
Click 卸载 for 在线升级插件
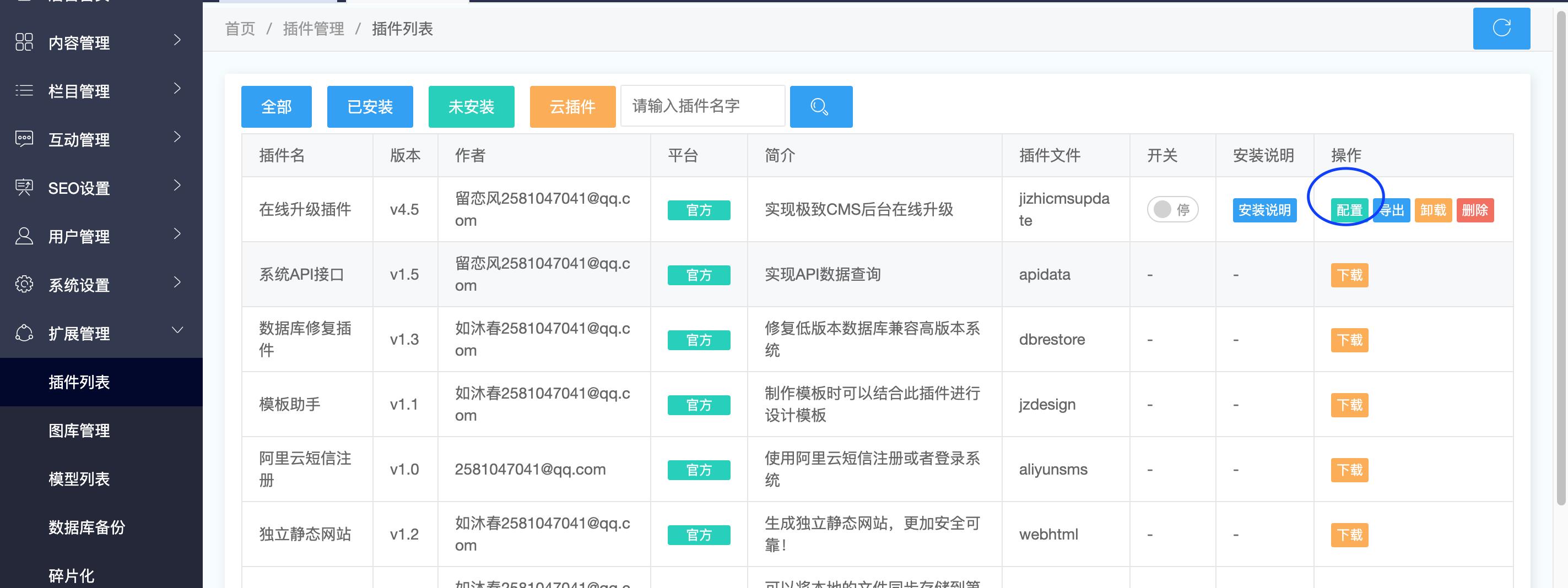1434,210
